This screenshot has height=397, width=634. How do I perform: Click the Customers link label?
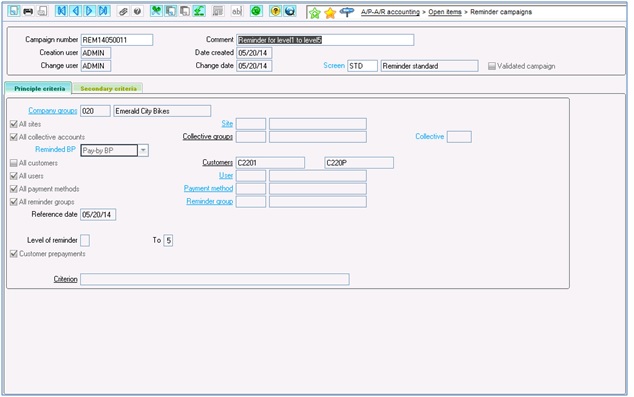click(x=218, y=163)
